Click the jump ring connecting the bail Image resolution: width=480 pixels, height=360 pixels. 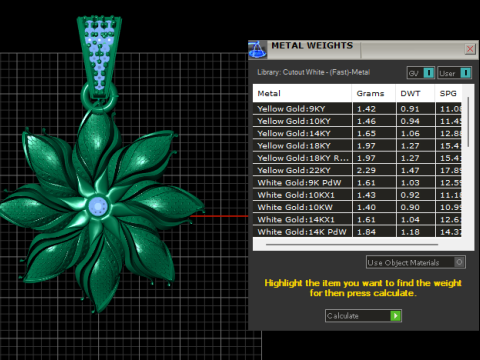point(99,97)
